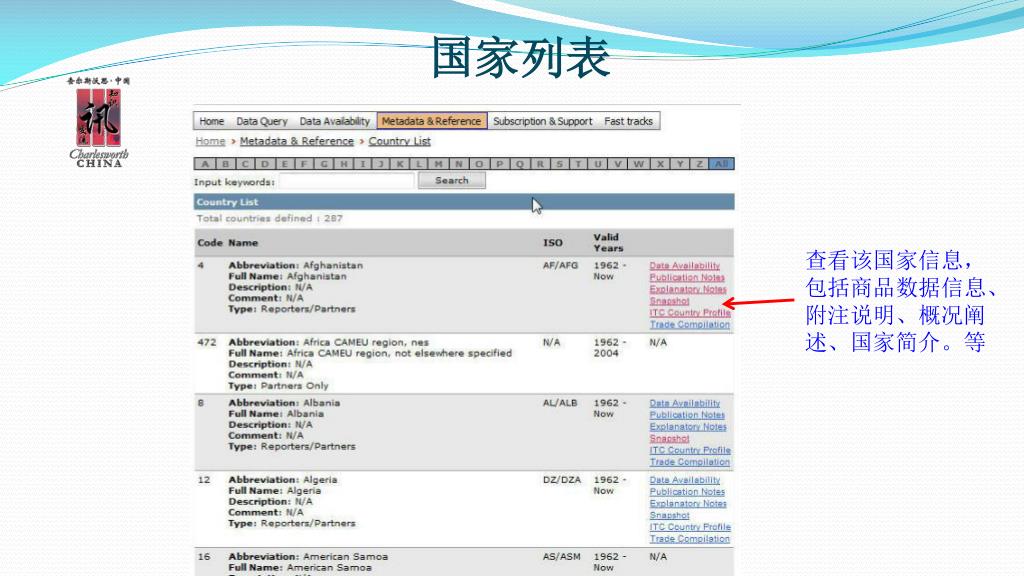
Task: Filter countries by letter V
Action: [617, 164]
